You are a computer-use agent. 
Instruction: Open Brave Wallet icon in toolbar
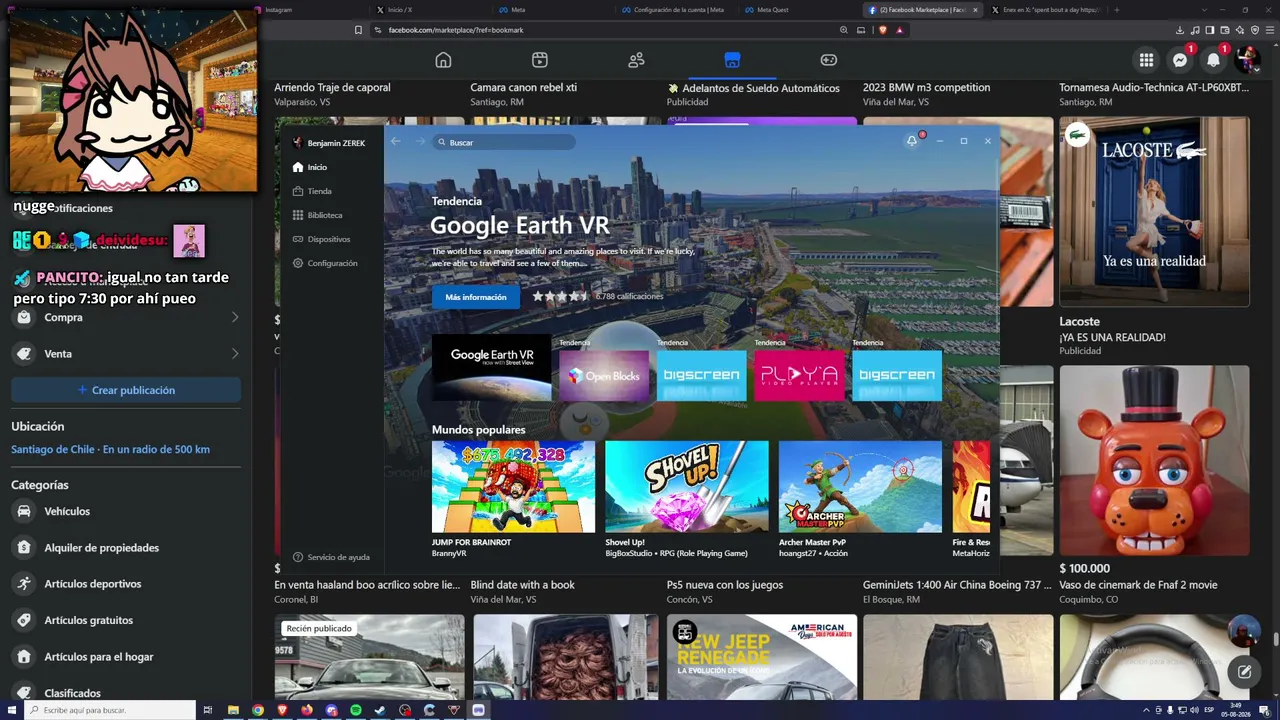(1225, 30)
